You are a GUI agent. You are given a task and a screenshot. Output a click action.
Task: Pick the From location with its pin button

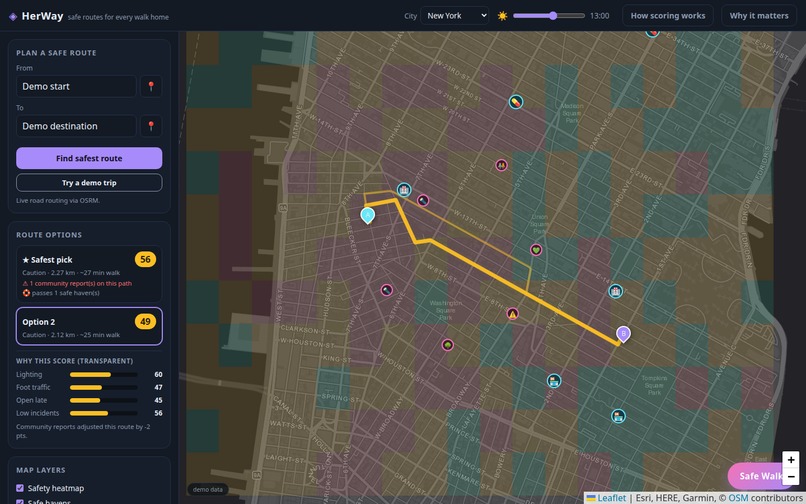tap(151, 86)
